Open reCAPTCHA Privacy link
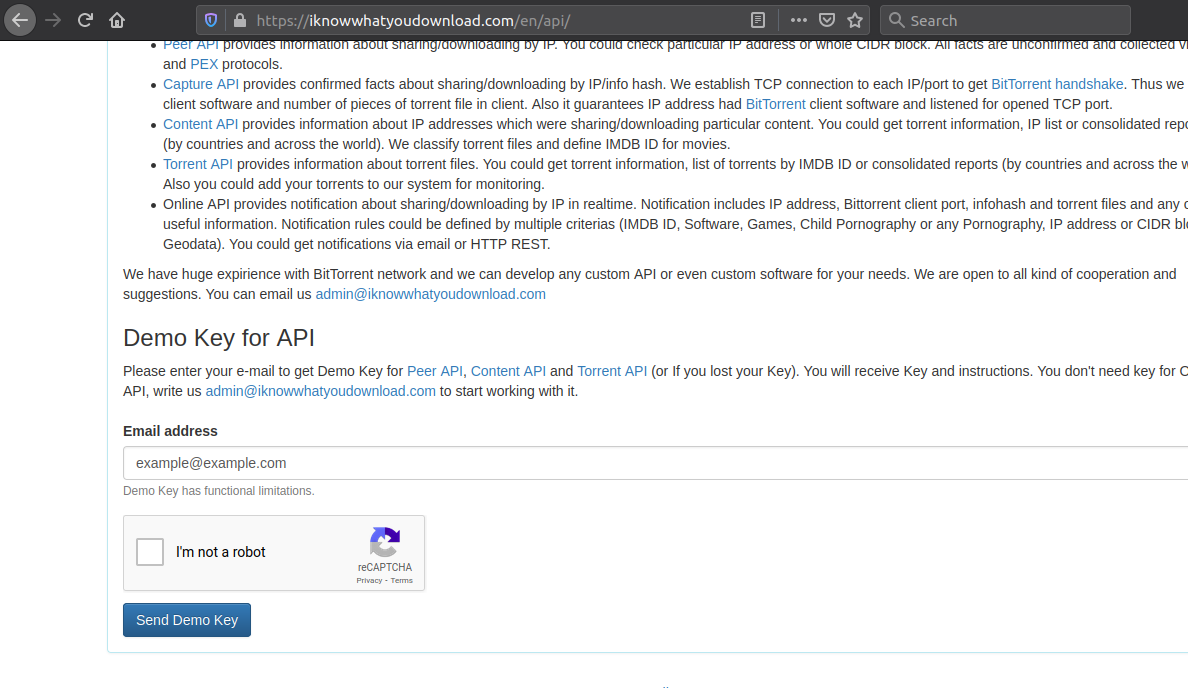This screenshot has width=1188, height=688. 369,580
